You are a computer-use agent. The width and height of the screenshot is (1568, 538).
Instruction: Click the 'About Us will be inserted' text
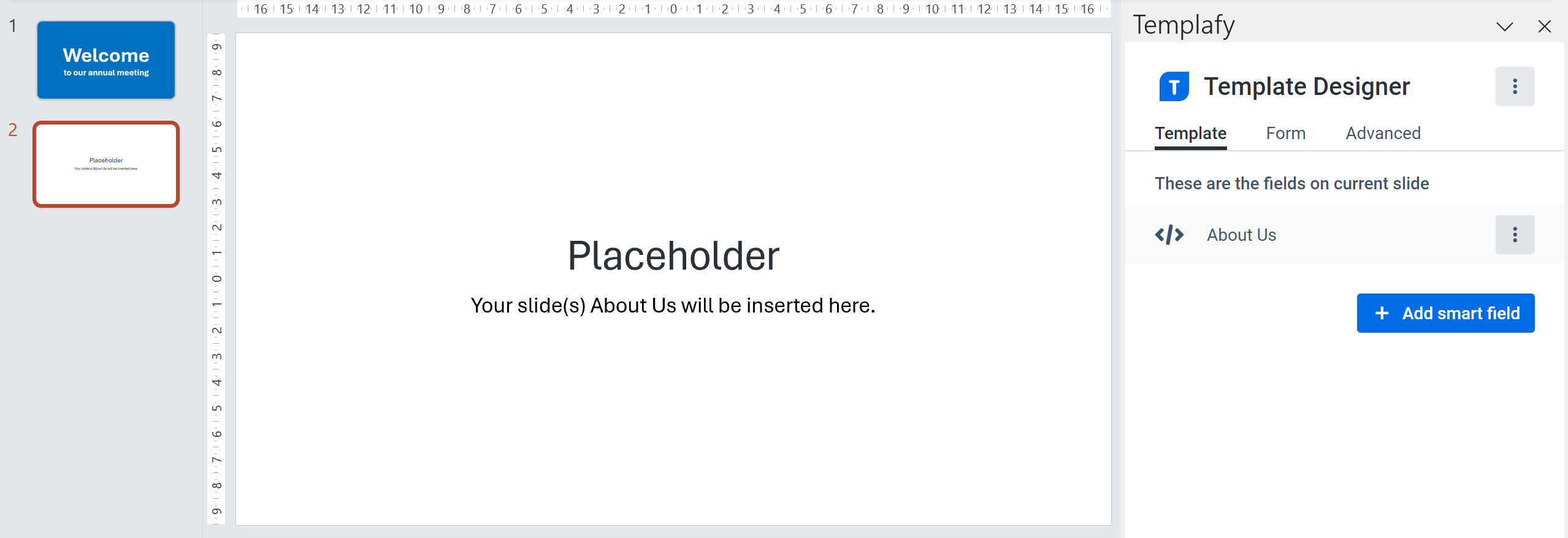point(673,305)
